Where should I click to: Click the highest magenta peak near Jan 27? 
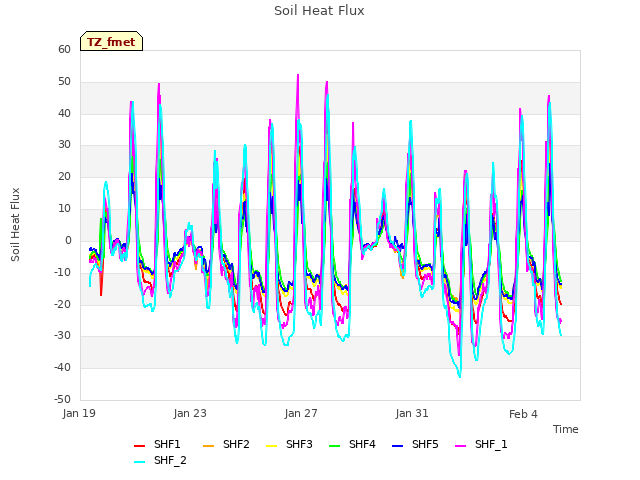click(x=298, y=76)
